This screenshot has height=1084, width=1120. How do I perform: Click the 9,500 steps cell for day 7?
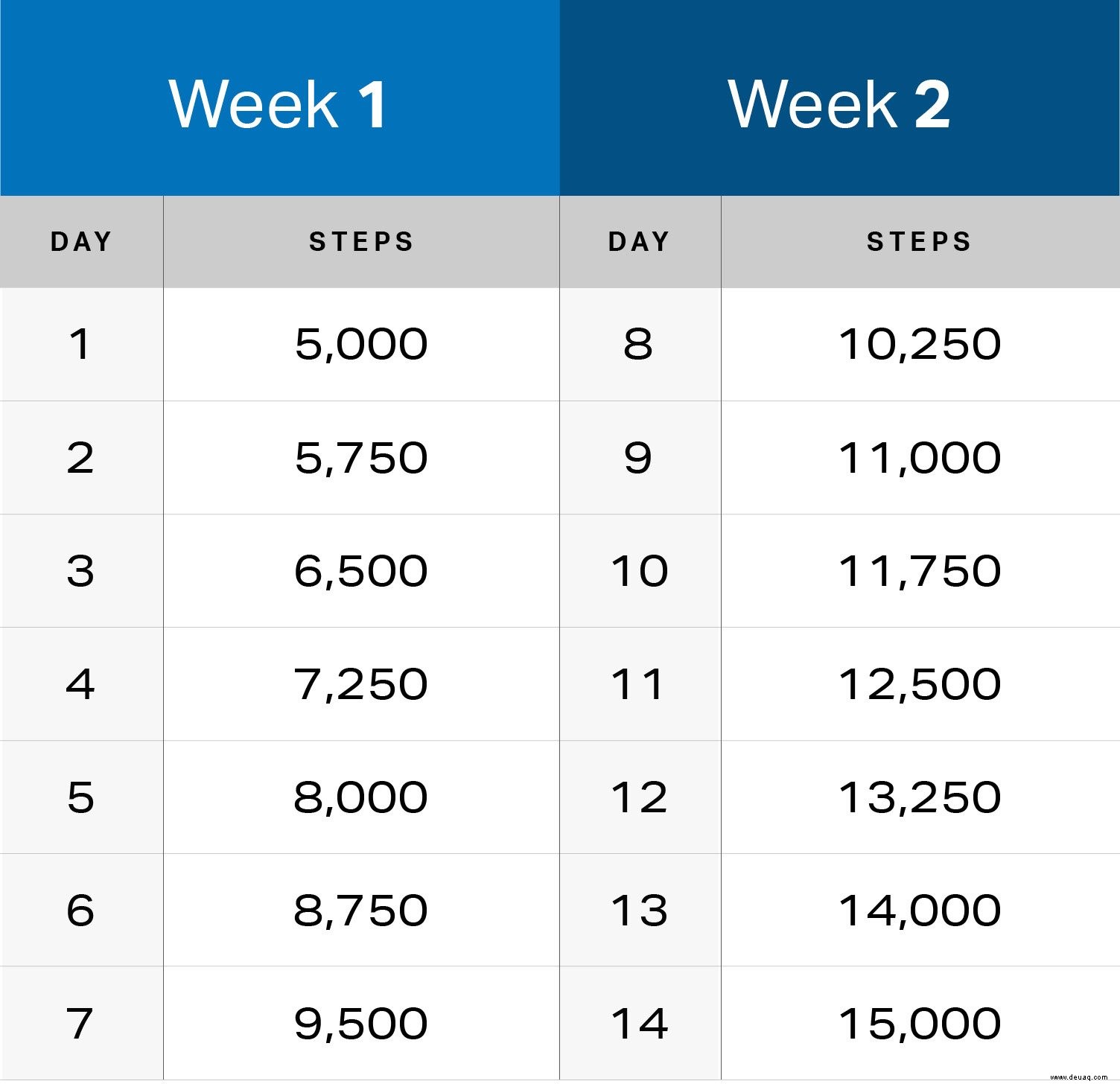click(361, 1023)
